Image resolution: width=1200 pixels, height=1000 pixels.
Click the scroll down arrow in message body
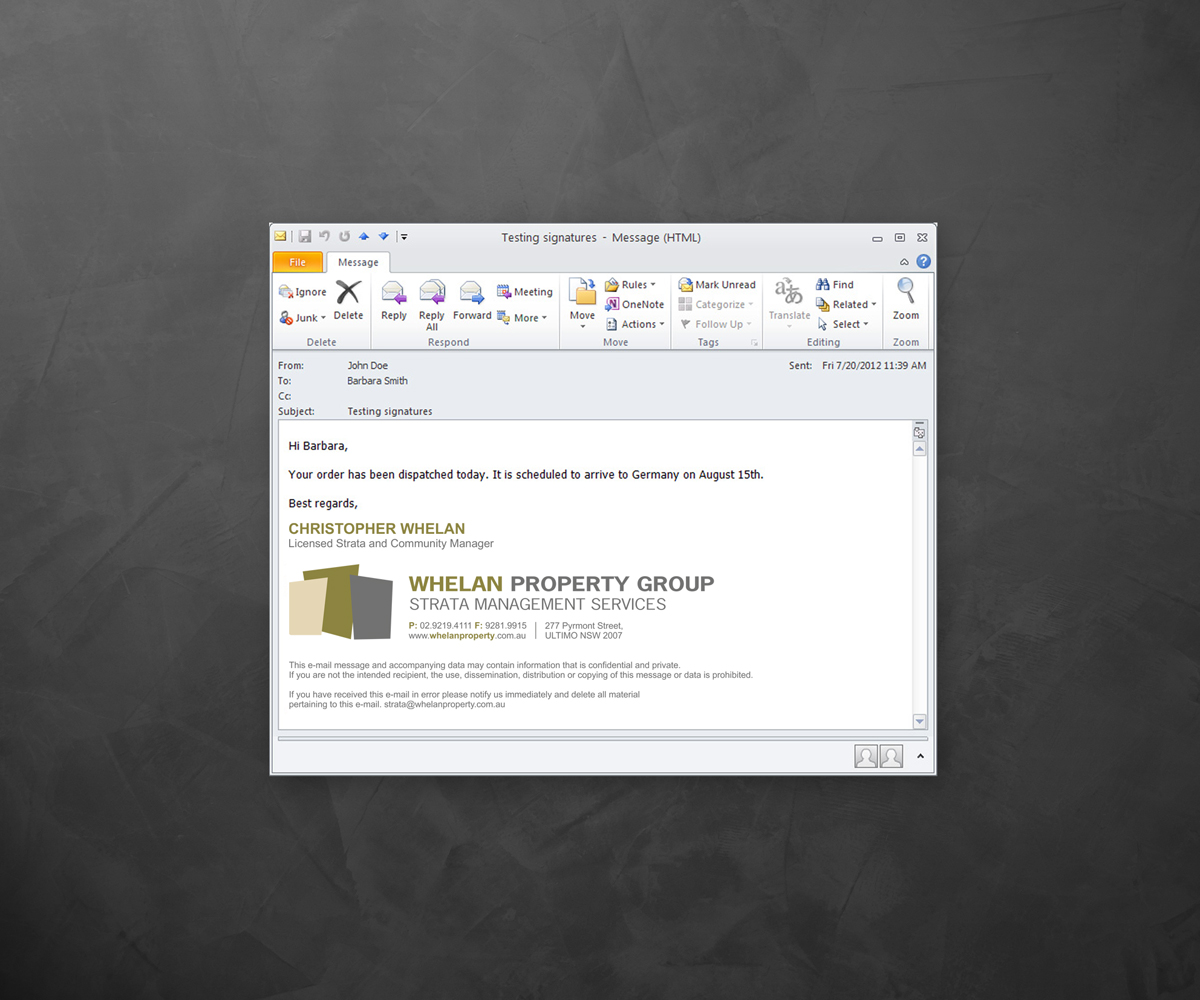[920, 722]
